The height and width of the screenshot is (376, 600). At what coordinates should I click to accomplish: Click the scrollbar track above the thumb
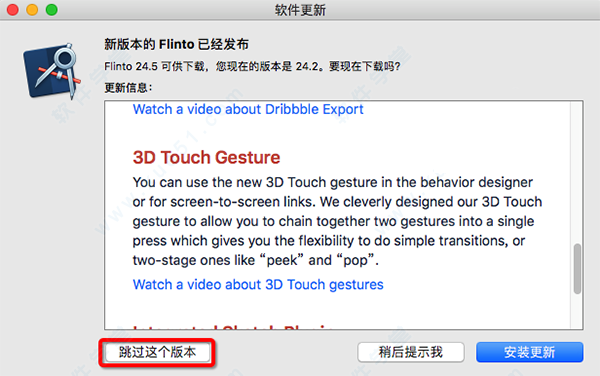pos(577,172)
